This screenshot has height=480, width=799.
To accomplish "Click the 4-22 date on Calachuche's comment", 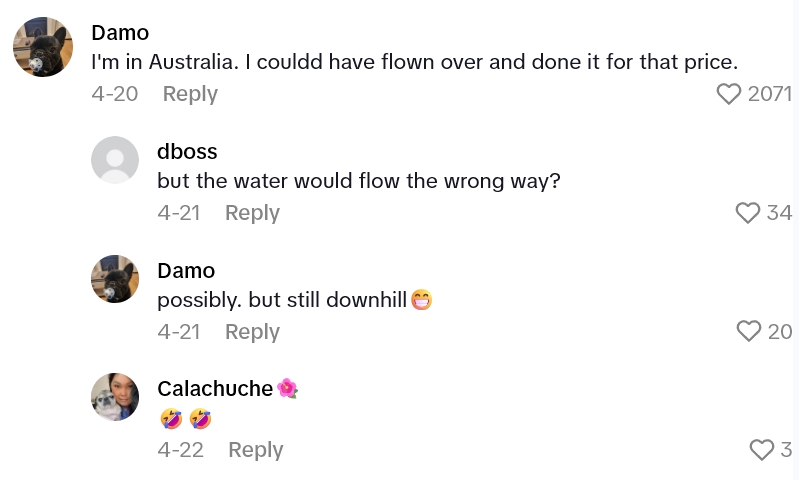I will pyautogui.click(x=180, y=450).
